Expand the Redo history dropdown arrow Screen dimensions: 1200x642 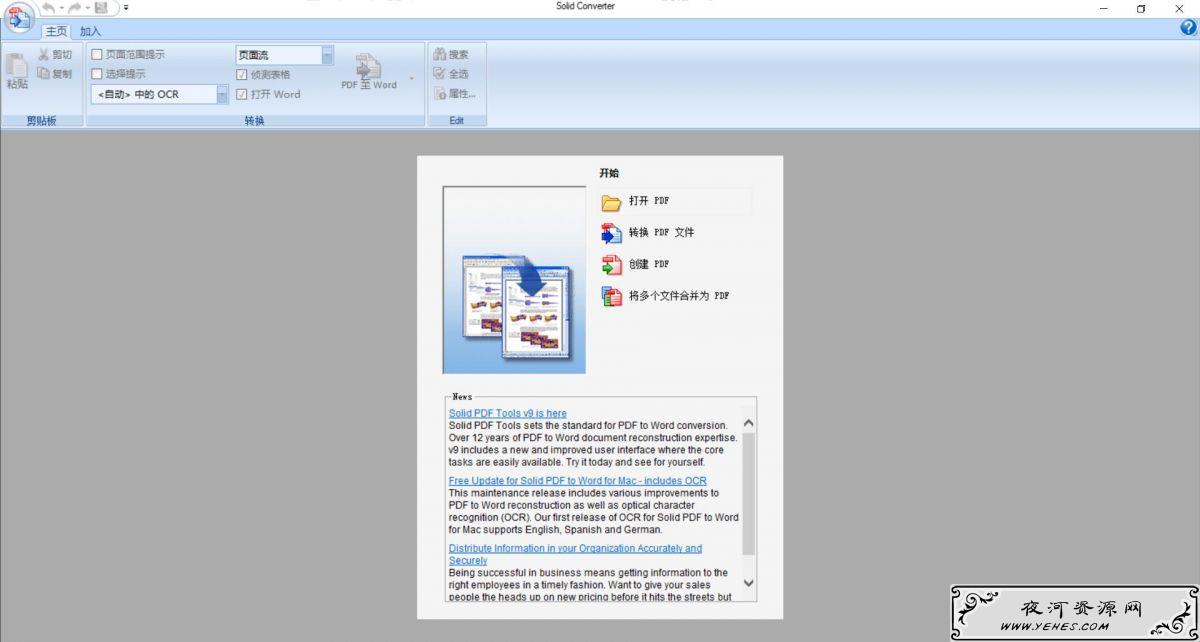coord(88,8)
